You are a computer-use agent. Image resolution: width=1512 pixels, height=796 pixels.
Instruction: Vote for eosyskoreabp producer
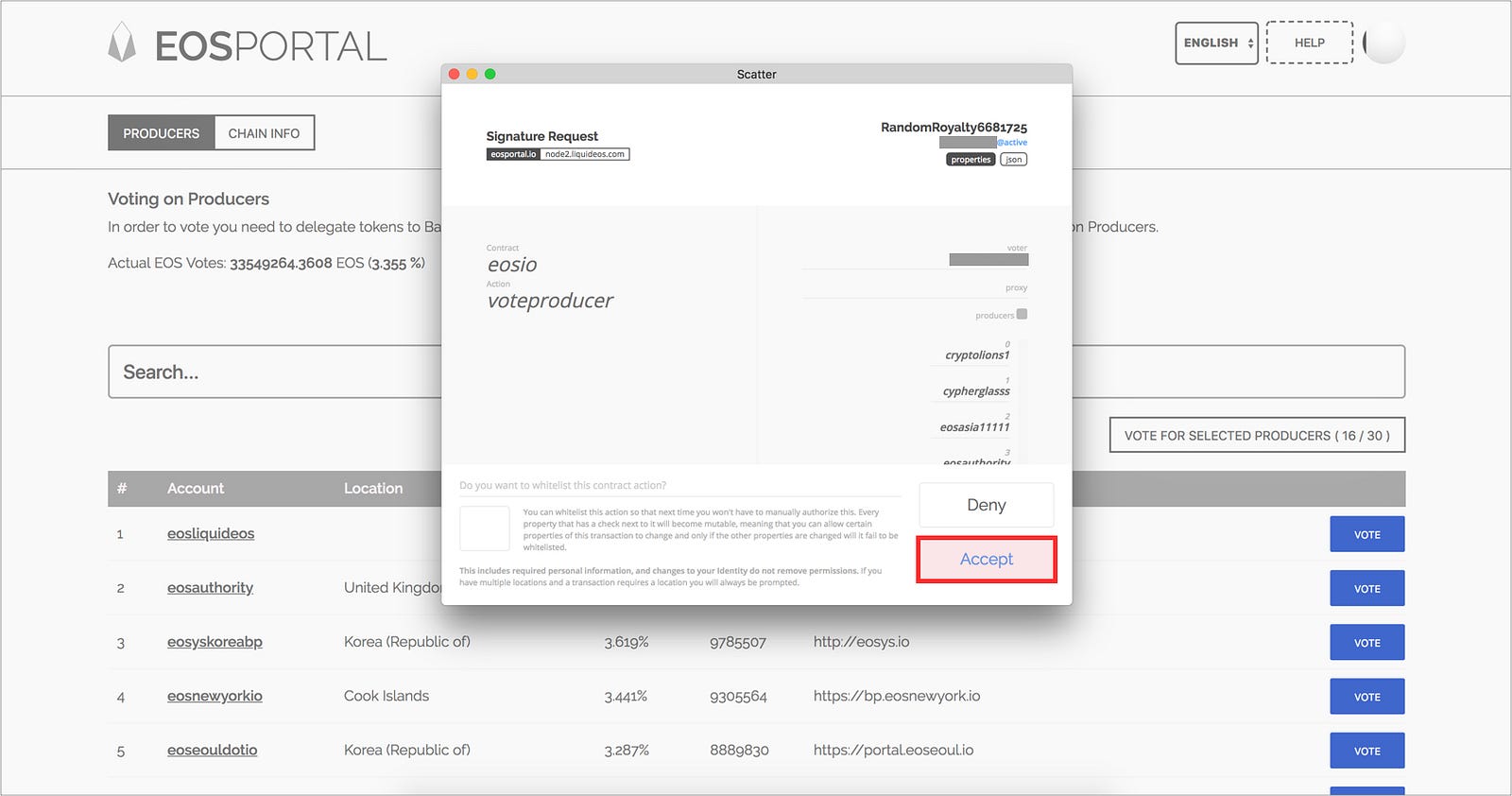tap(1366, 642)
